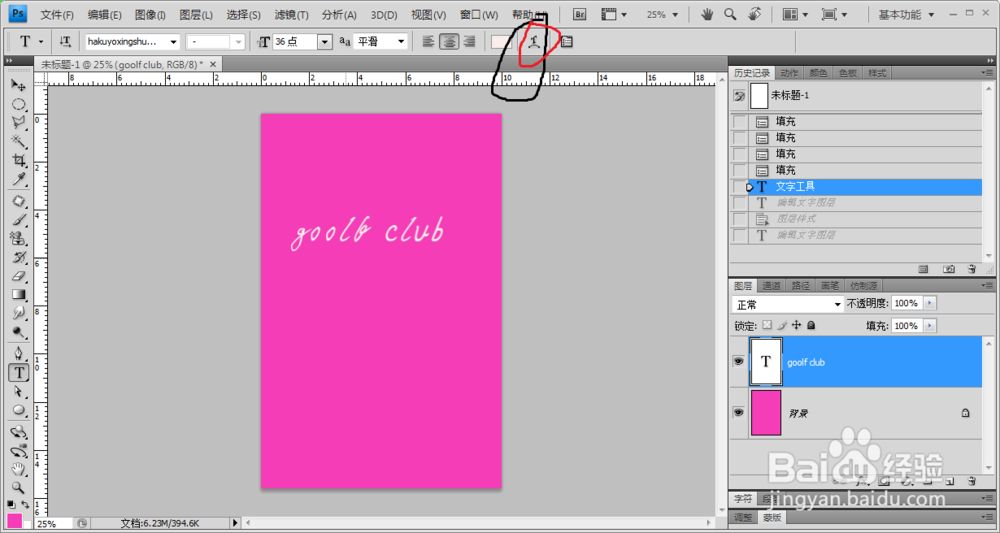Select the Elliptical Marquee tool
Image resolution: width=1000 pixels, height=533 pixels.
point(18,104)
